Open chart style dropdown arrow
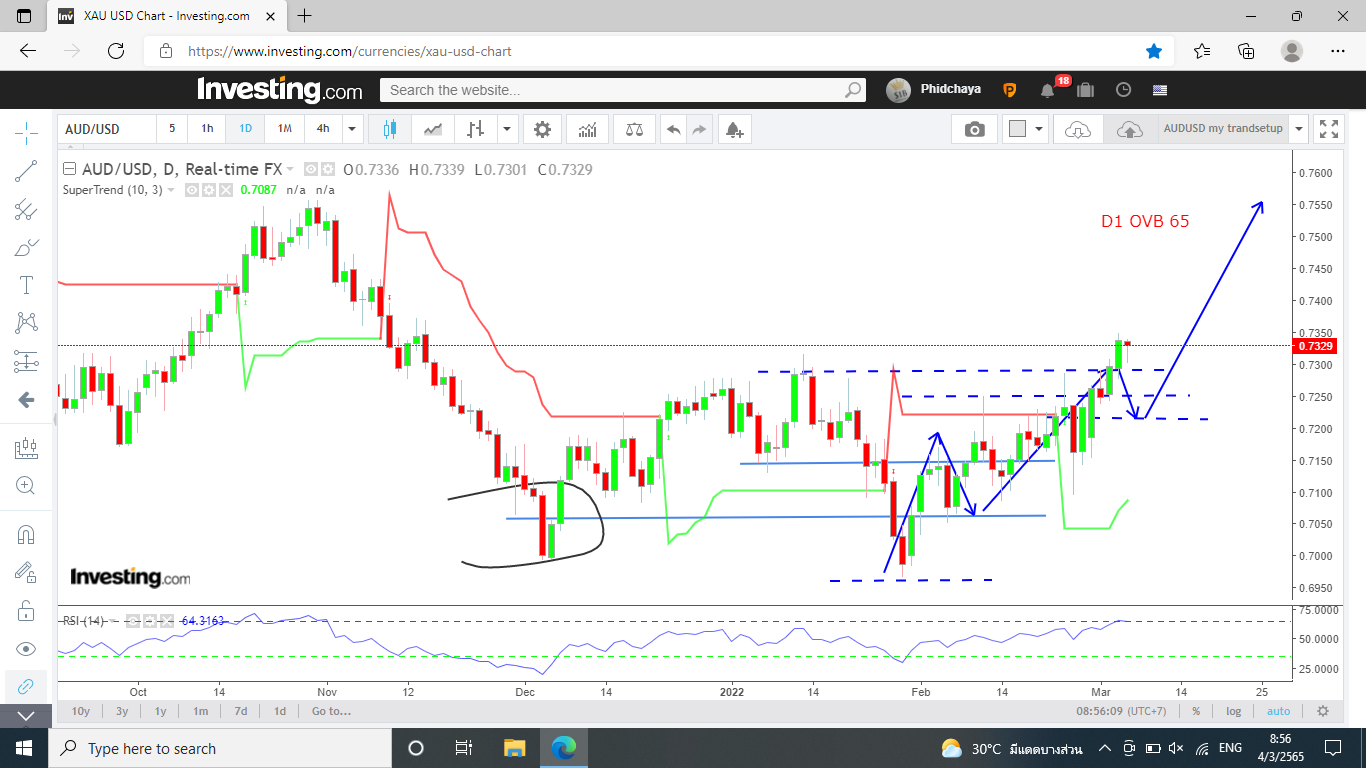This screenshot has width=1366, height=768. 508,129
